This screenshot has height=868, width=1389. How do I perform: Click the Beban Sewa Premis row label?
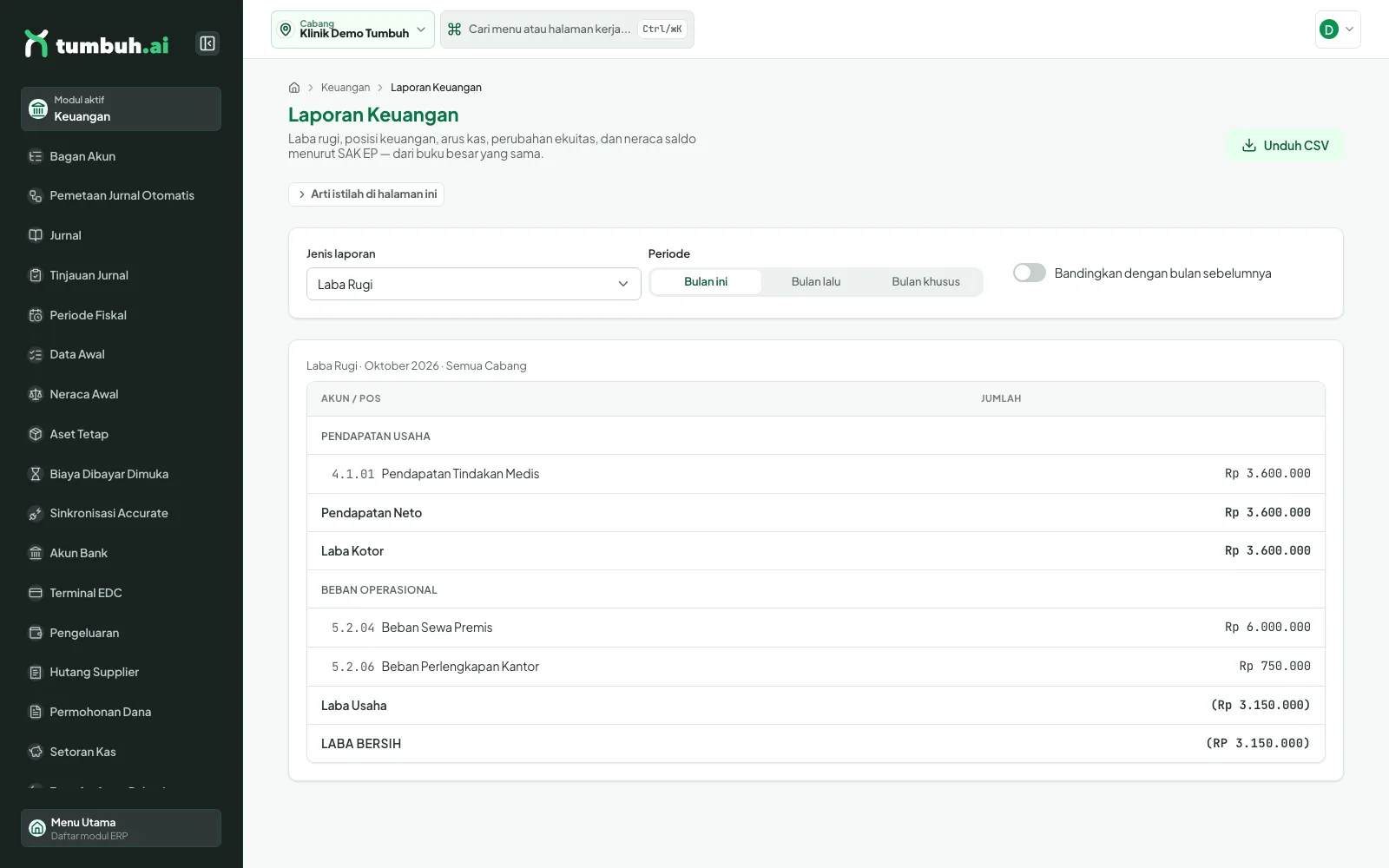pyautogui.click(x=437, y=628)
